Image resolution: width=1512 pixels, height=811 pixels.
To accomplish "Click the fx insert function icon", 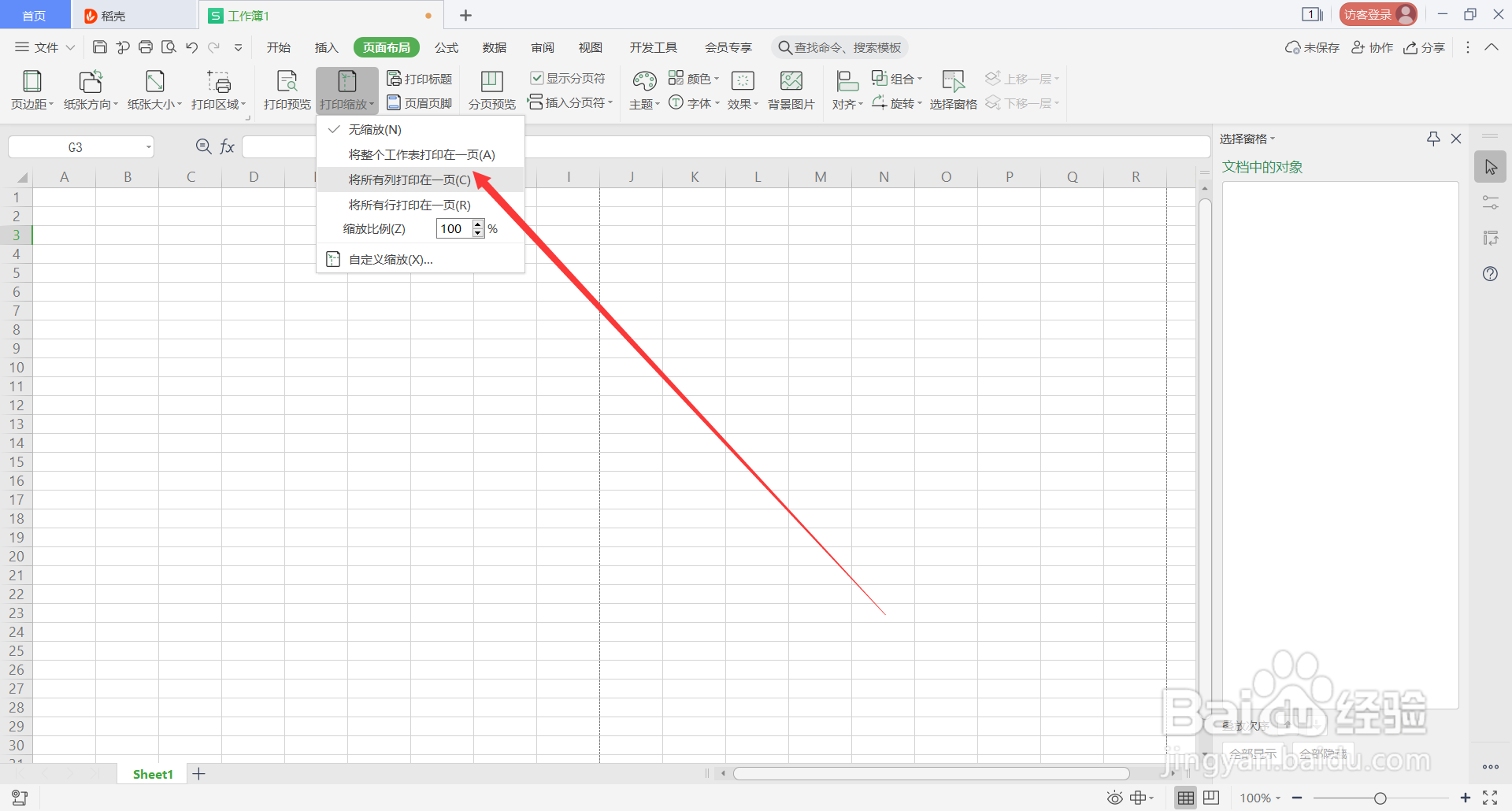I will [x=227, y=146].
